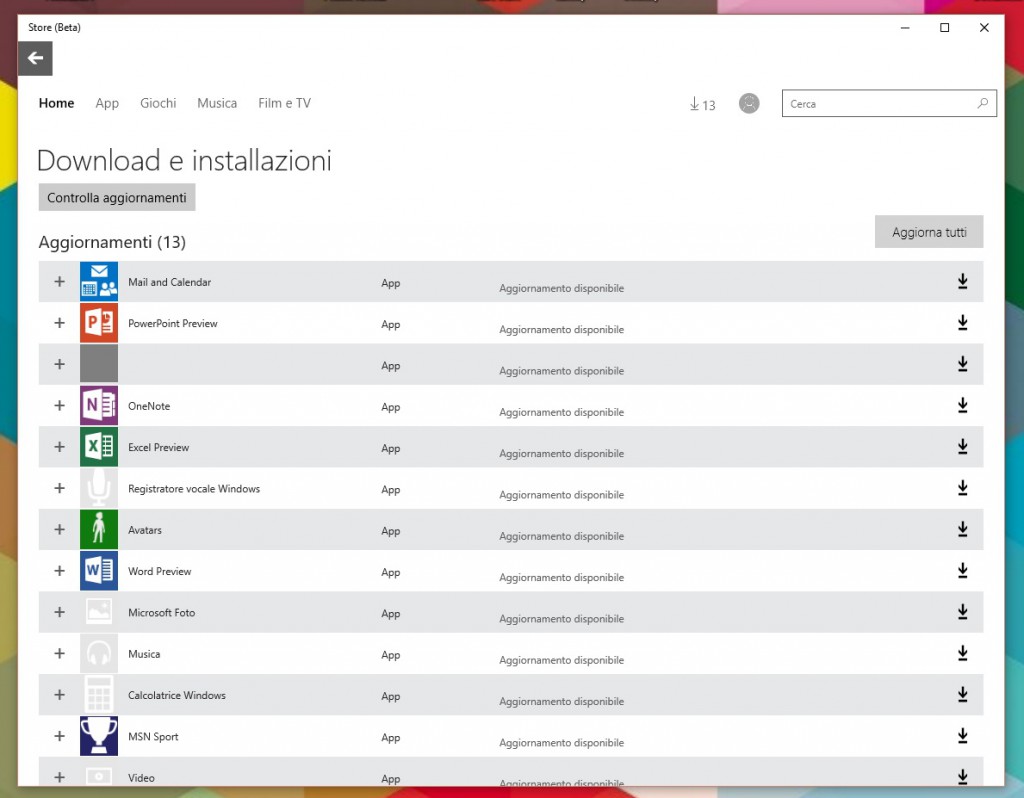Click the Calcolatrice Windows icon
1024x798 pixels.
(x=99, y=694)
